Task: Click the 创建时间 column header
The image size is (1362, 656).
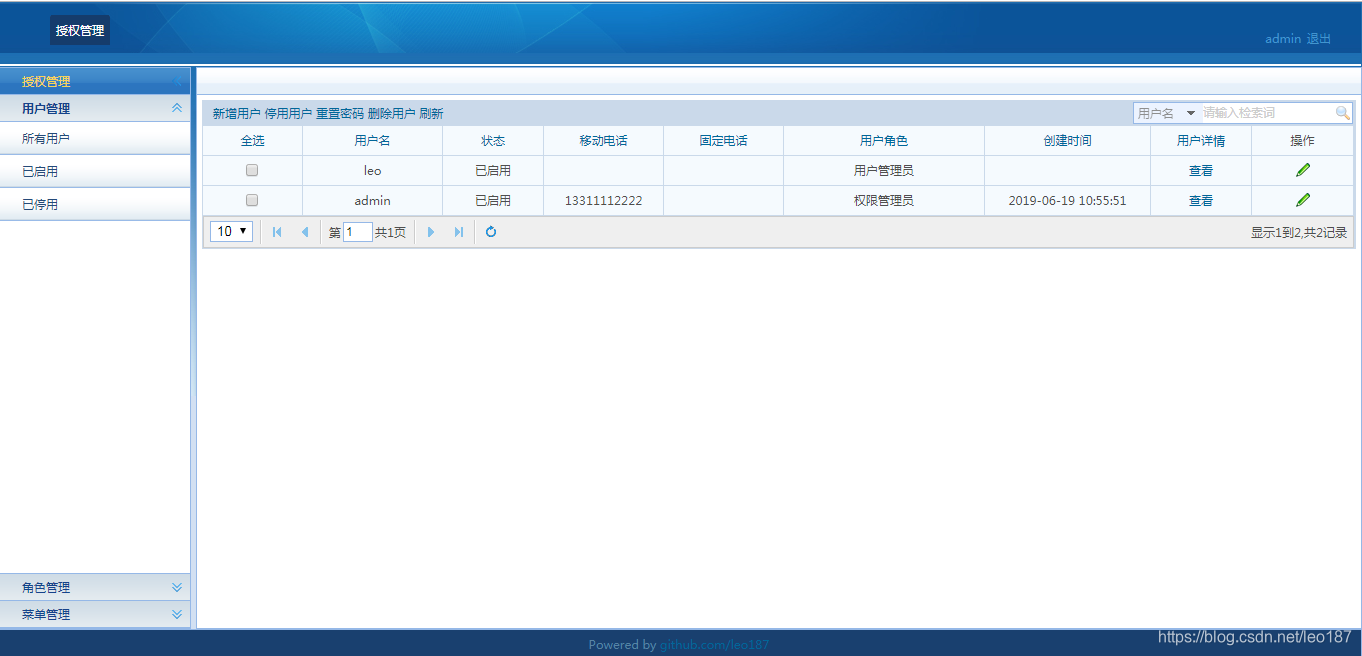Action: pyautogui.click(x=1067, y=141)
